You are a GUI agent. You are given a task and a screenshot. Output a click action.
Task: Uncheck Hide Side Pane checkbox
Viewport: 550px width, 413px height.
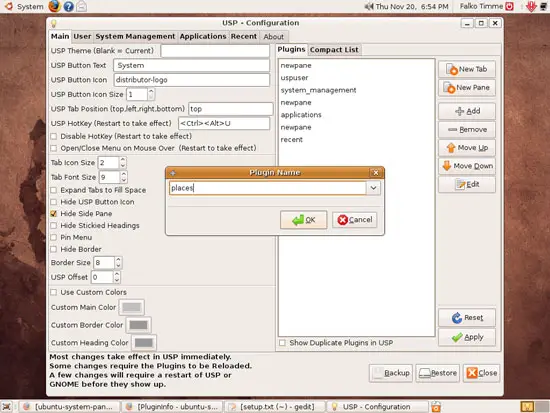pyautogui.click(x=54, y=213)
